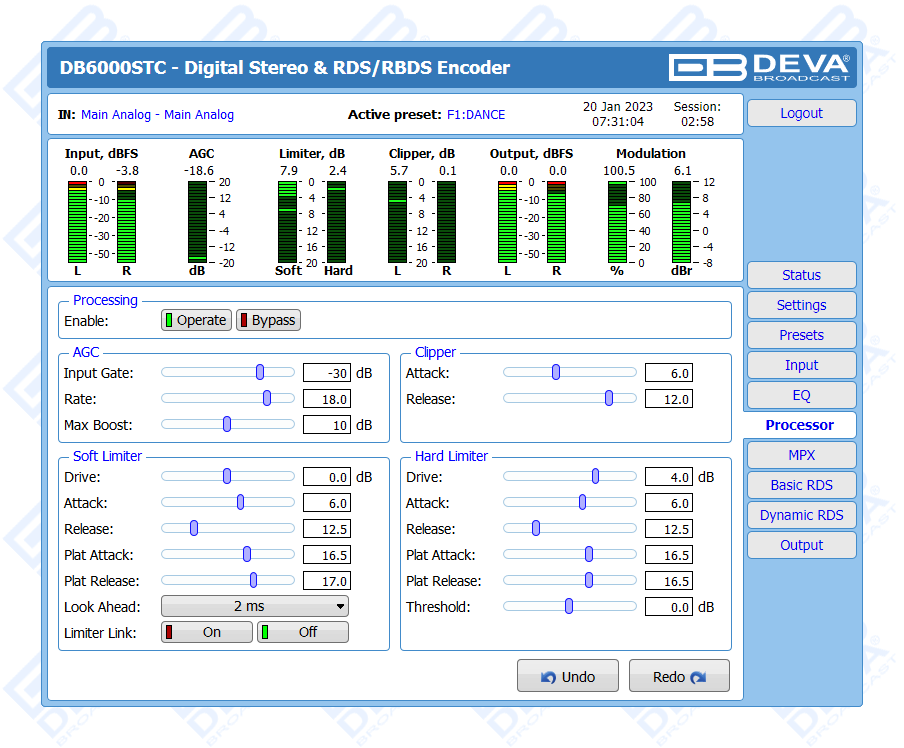Set Processing Enable to Operate
This screenshot has width=904, height=748.
click(x=196, y=320)
